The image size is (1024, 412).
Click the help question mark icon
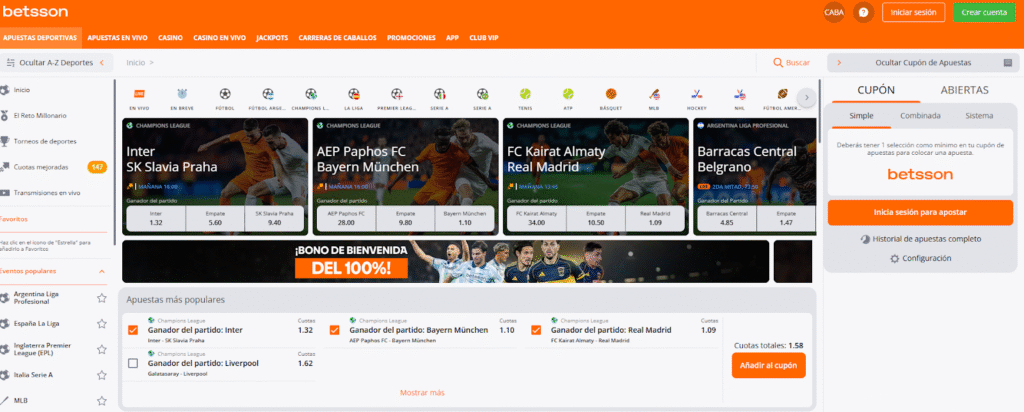(863, 12)
